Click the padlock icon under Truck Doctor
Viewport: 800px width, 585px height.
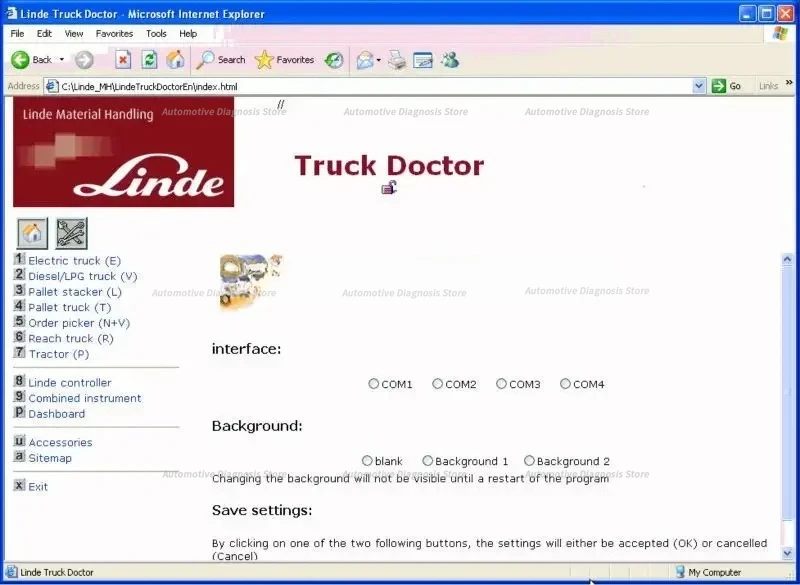click(389, 188)
